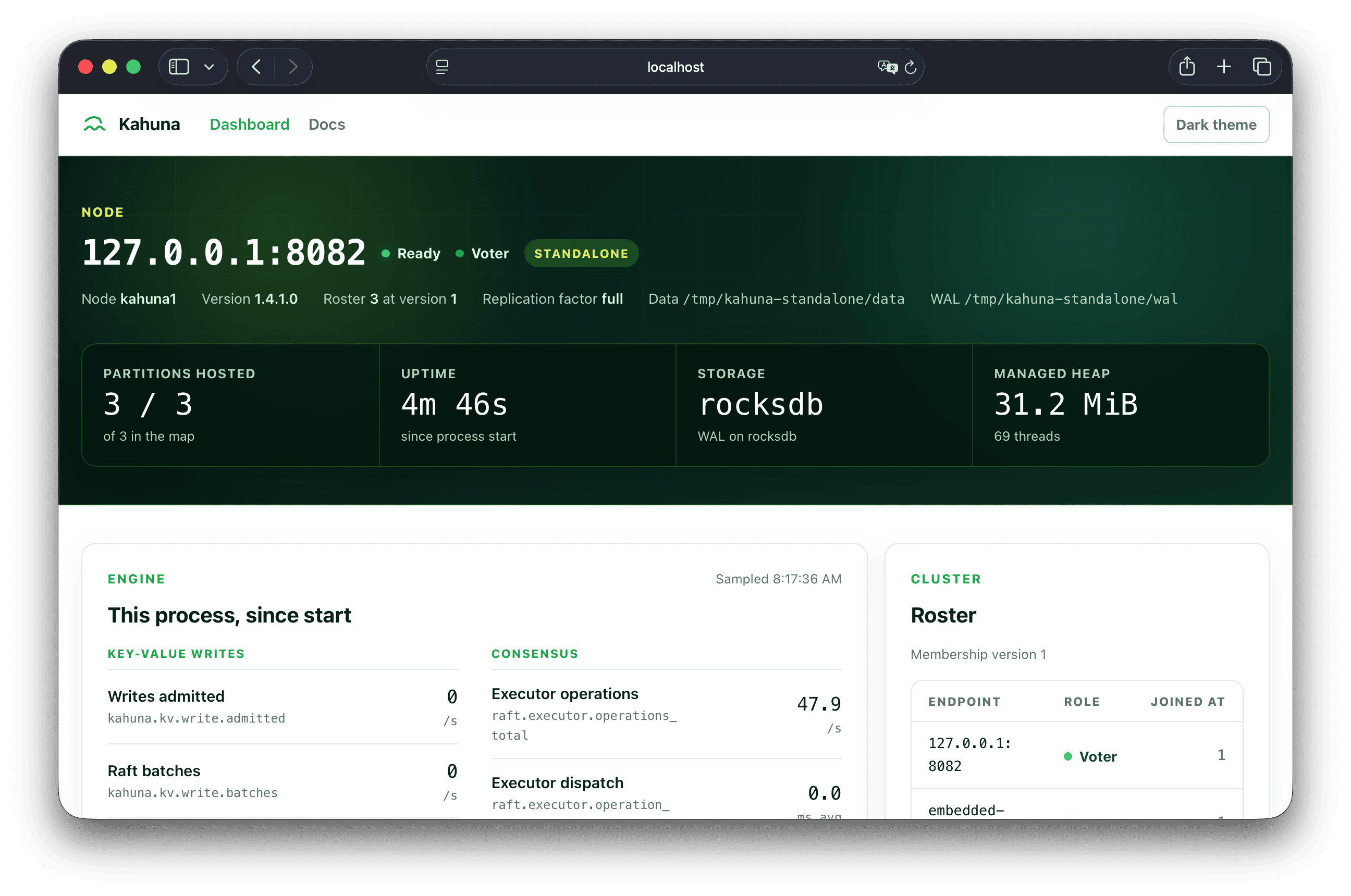Click the Storage rocksdb value
1351x896 pixels.
pyautogui.click(x=760, y=405)
